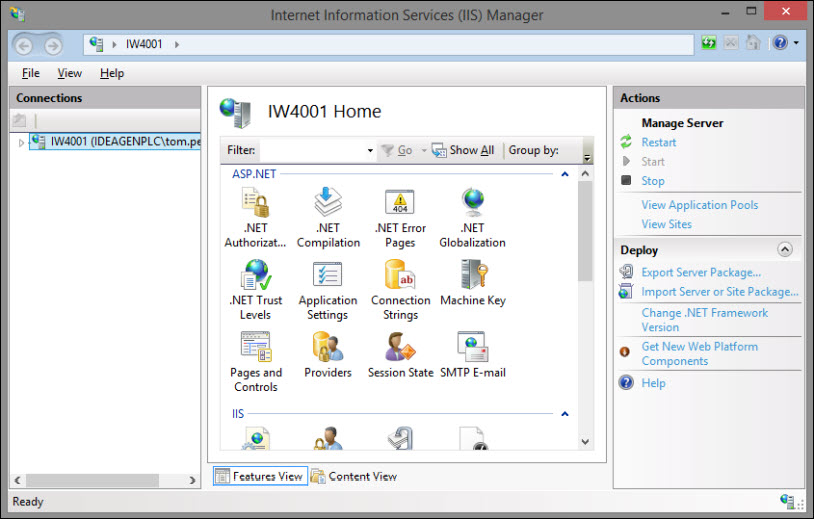Open Machine Key feature
The image size is (814, 519).
coord(472,283)
